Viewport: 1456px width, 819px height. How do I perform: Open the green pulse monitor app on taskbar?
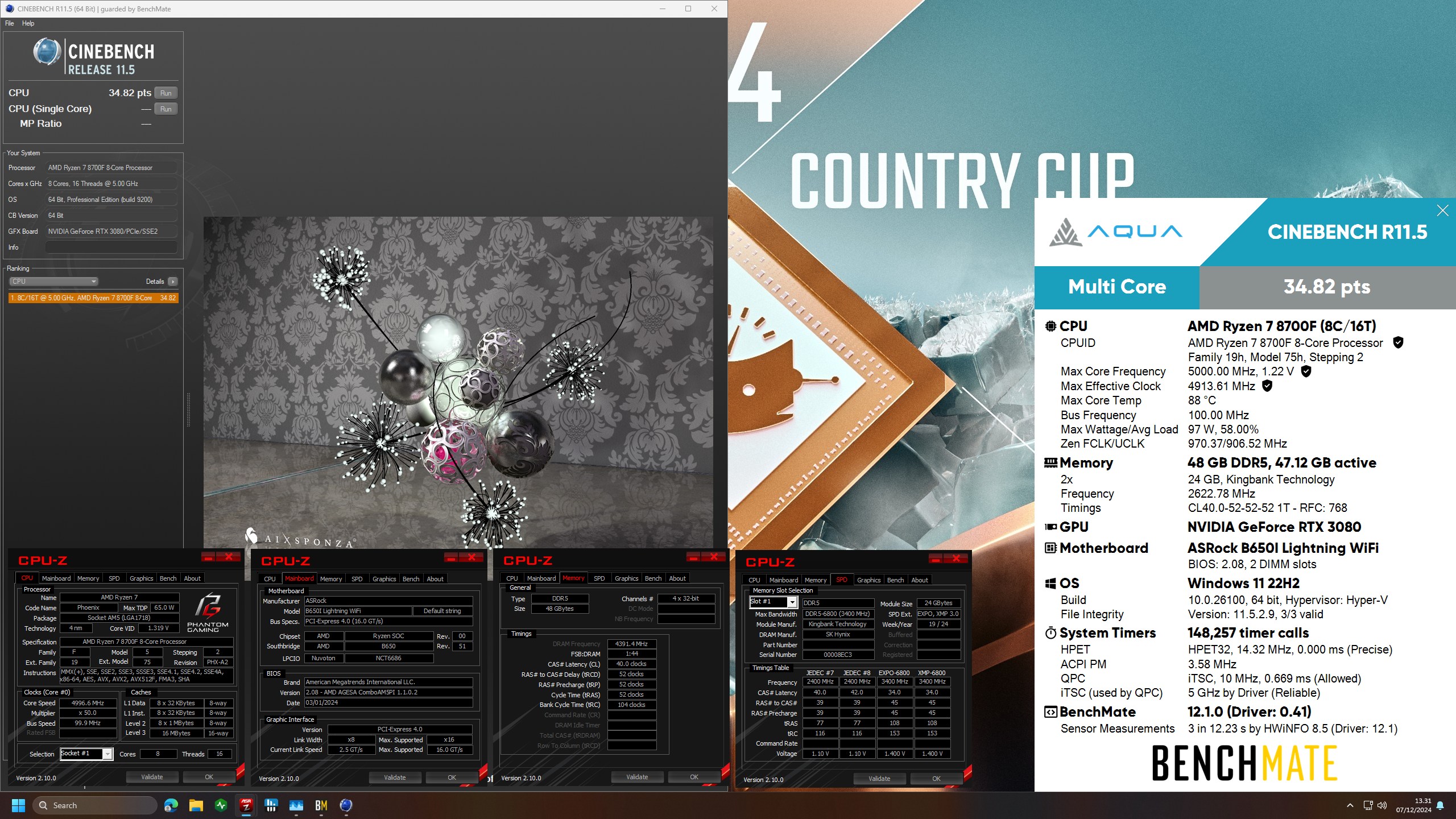221,805
